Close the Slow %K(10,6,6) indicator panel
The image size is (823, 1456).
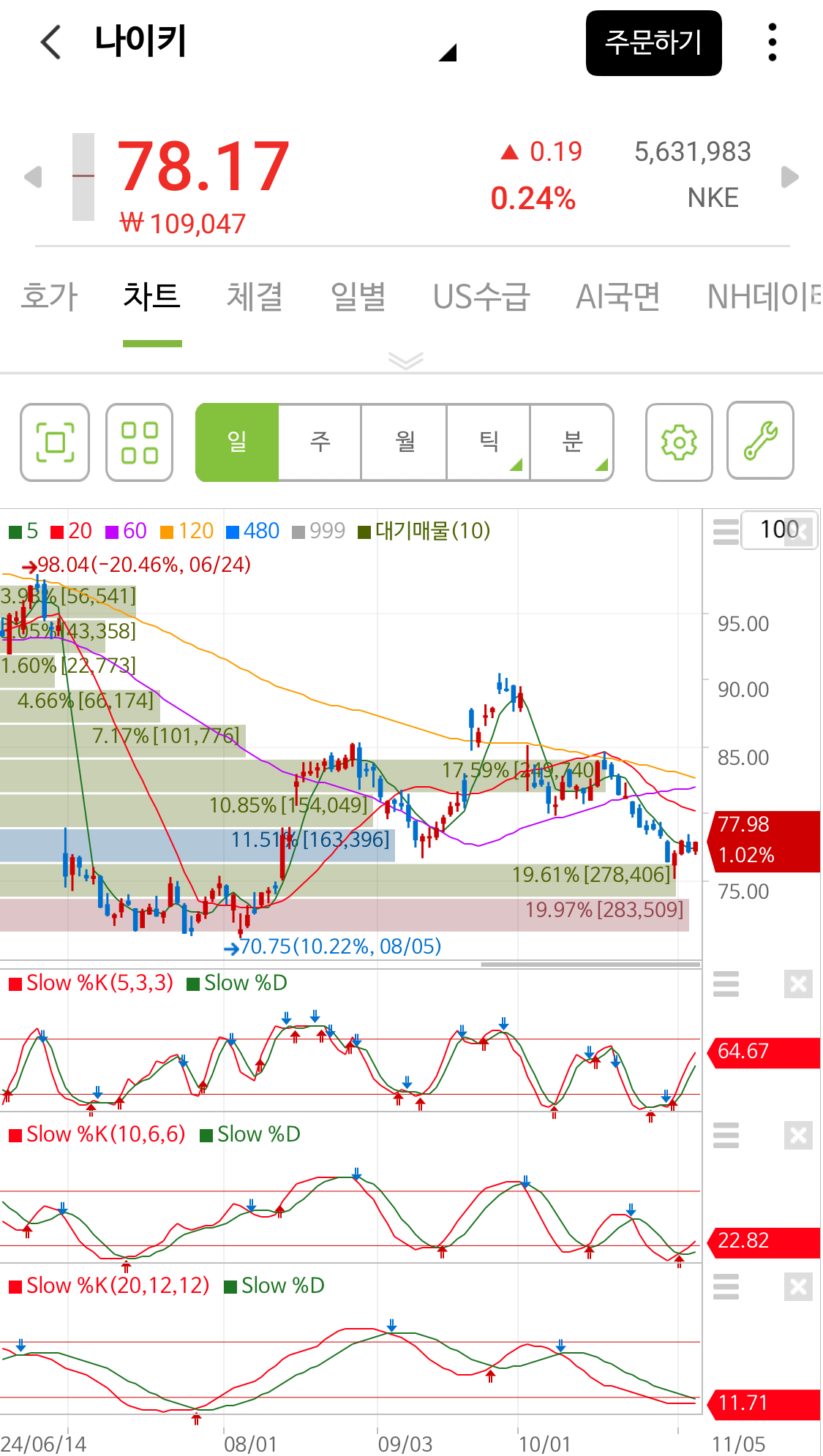[x=798, y=1136]
